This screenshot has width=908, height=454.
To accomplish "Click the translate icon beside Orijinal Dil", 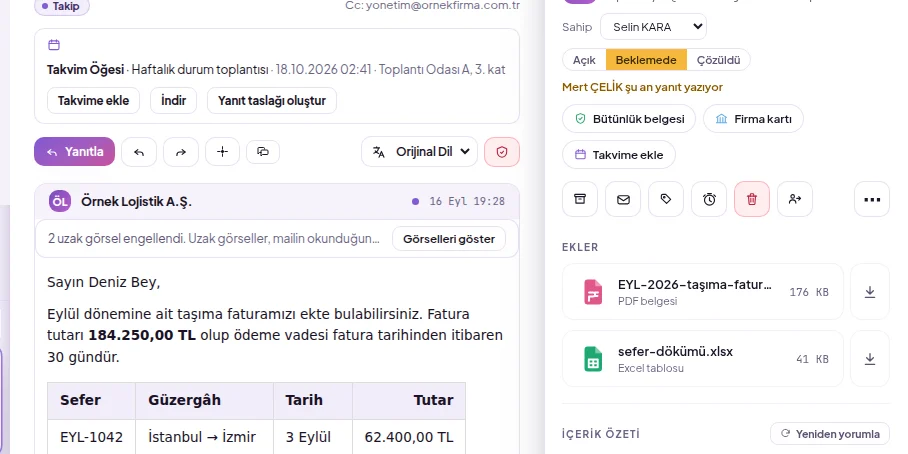I will [x=379, y=152].
